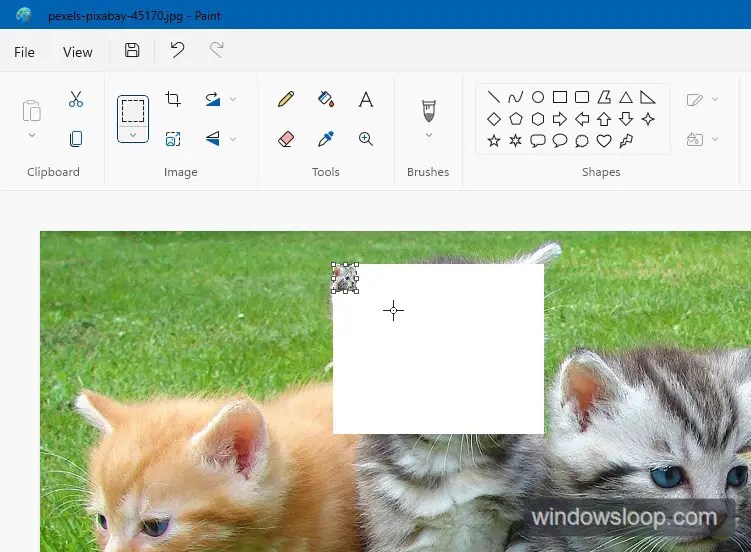Choose the Left arrow shape
Screen dimensions: 751x552
[582, 119]
